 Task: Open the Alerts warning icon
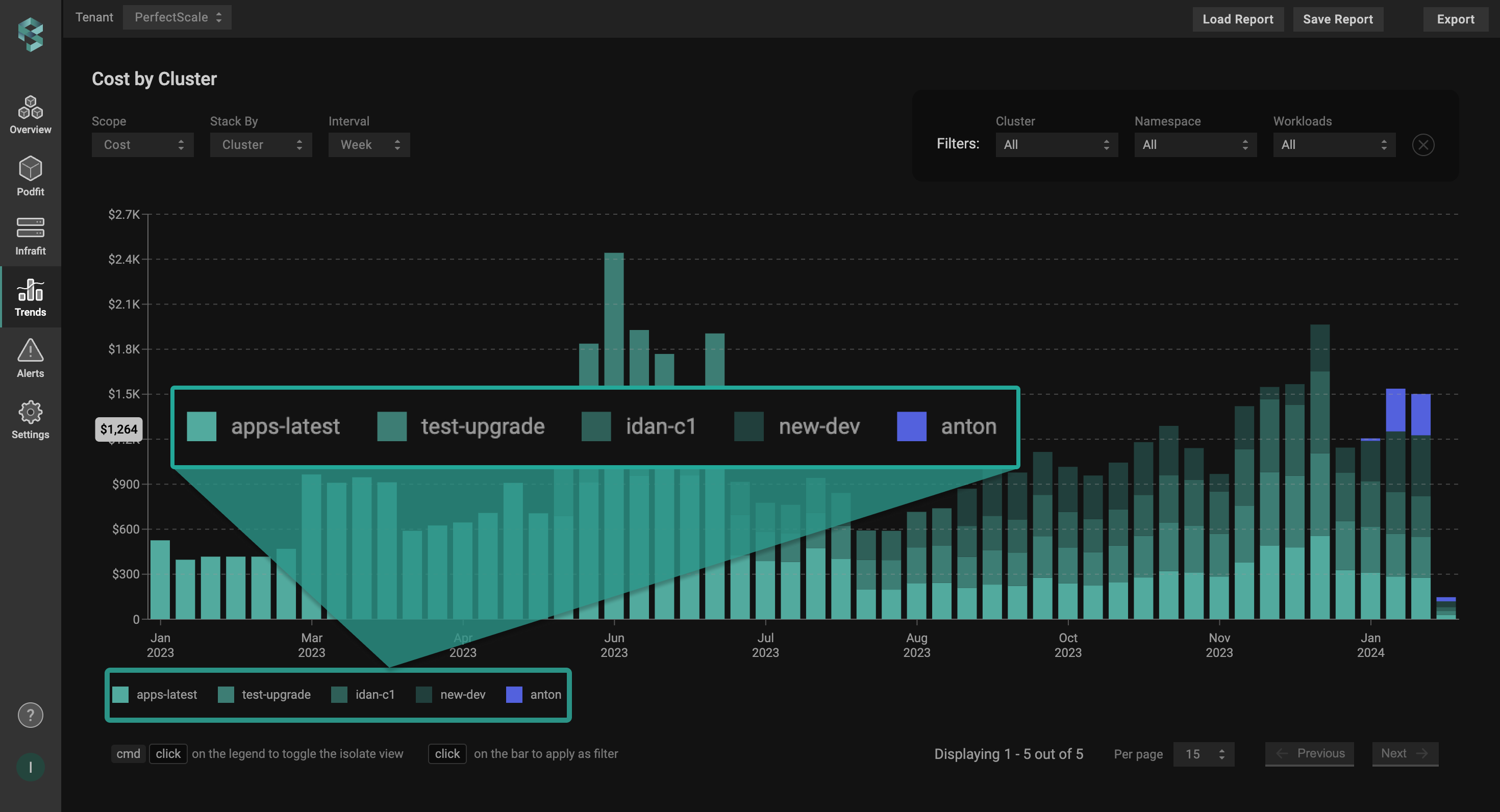[30, 358]
